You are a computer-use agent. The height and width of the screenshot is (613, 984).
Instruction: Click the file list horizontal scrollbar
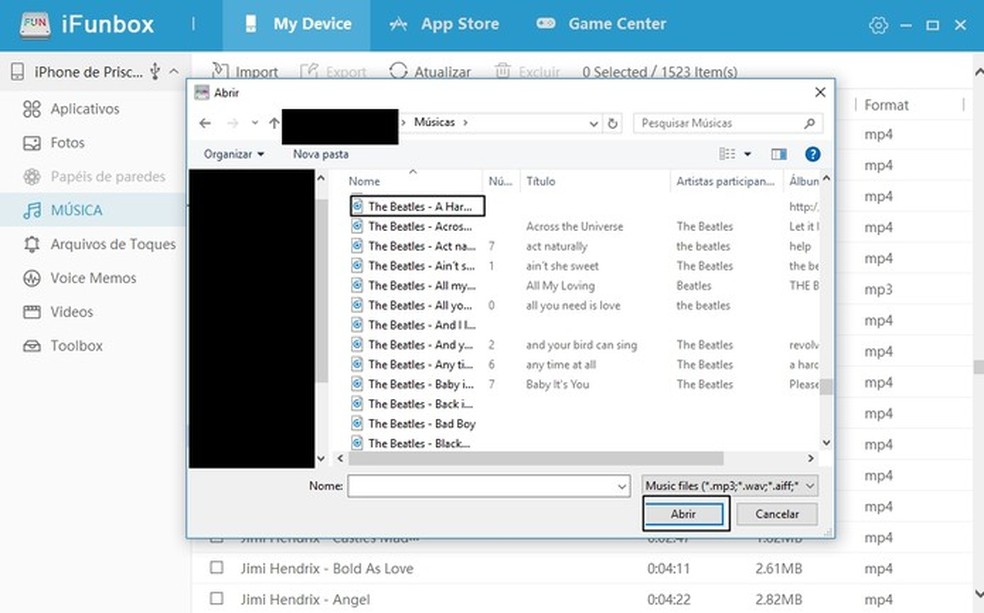(x=537, y=459)
